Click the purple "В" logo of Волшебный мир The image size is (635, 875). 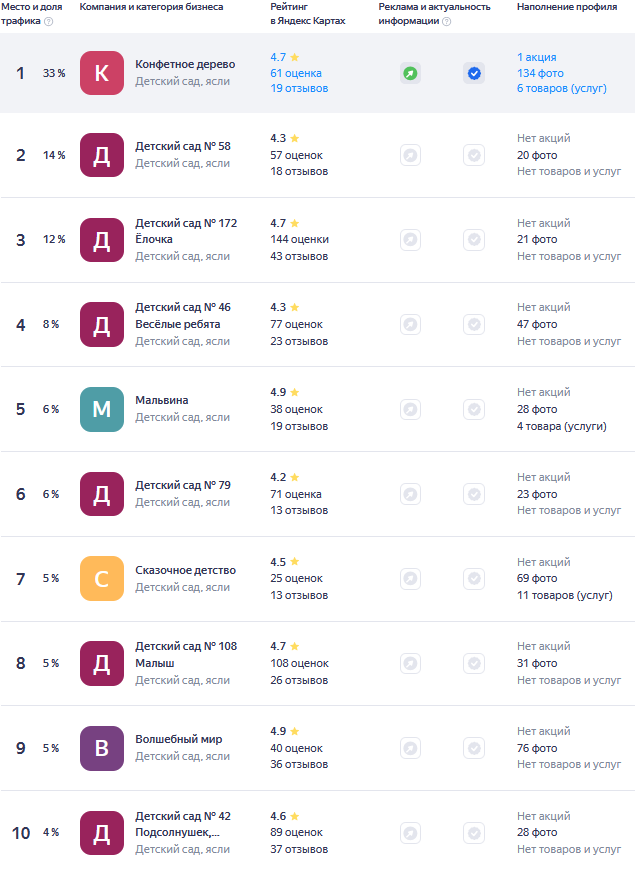(x=102, y=748)
